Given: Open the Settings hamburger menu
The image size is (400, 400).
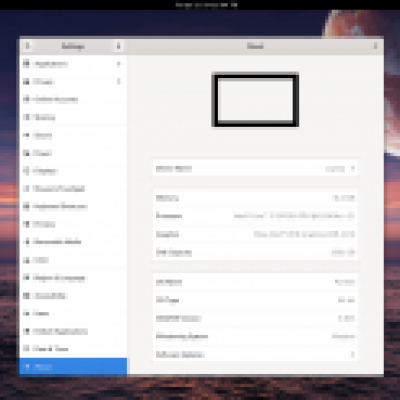Looking at the screenshot, I should click(x=118, y=46).
